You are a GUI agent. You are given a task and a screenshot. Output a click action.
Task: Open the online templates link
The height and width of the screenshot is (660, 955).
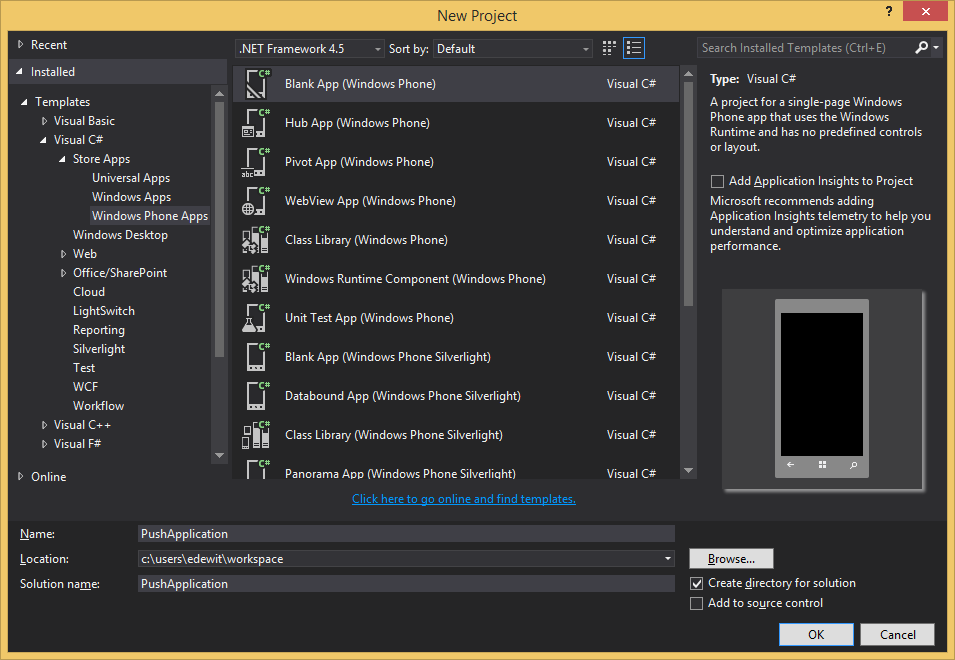point(463,499)
